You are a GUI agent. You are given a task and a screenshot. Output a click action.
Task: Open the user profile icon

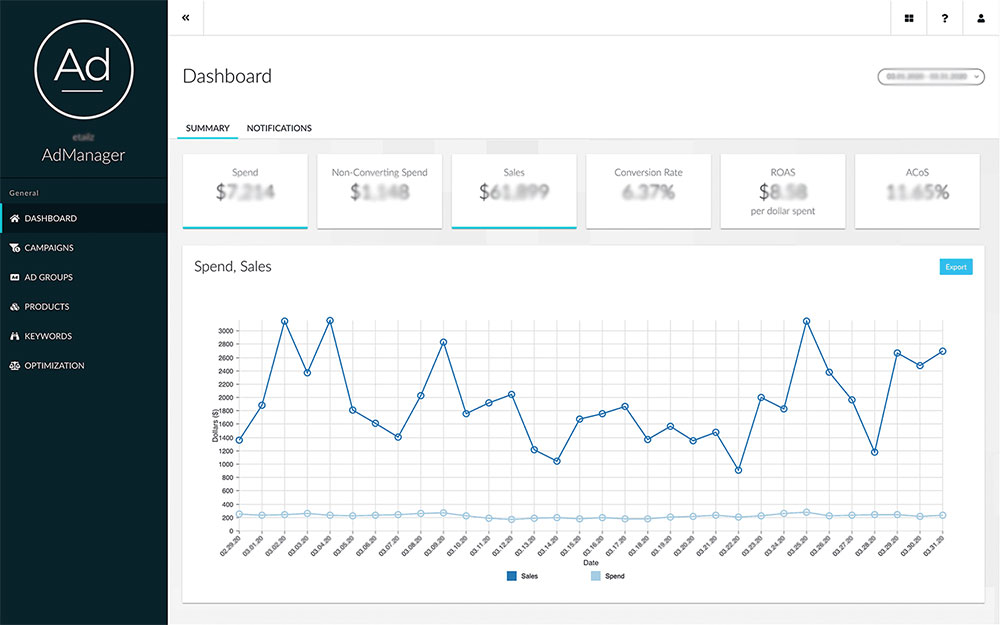pyautogui.click(x=981, y=18)
